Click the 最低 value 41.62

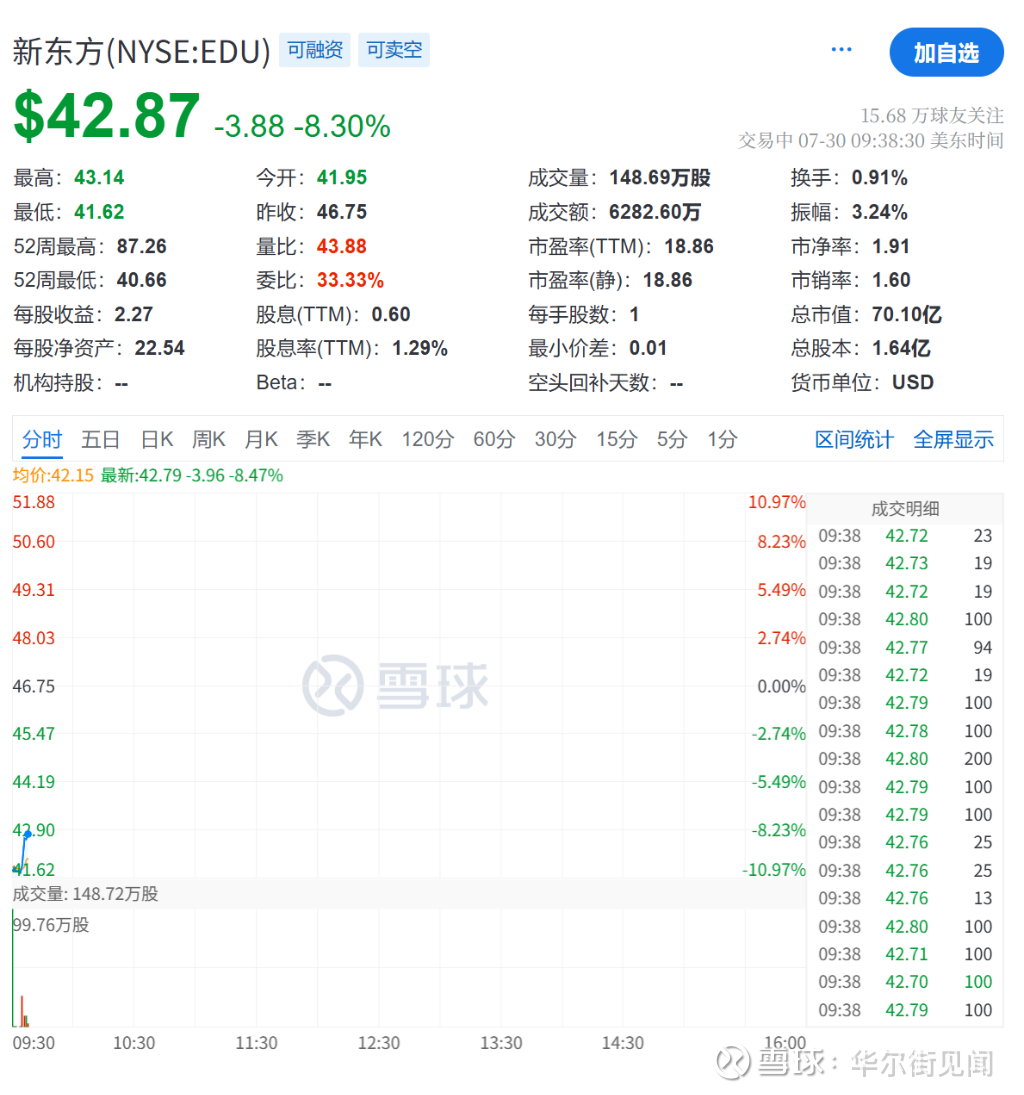[99, 212]
